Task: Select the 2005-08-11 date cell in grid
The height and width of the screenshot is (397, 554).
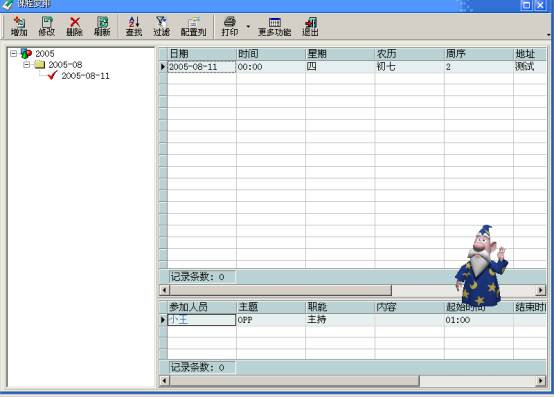Action: point(202,67)
